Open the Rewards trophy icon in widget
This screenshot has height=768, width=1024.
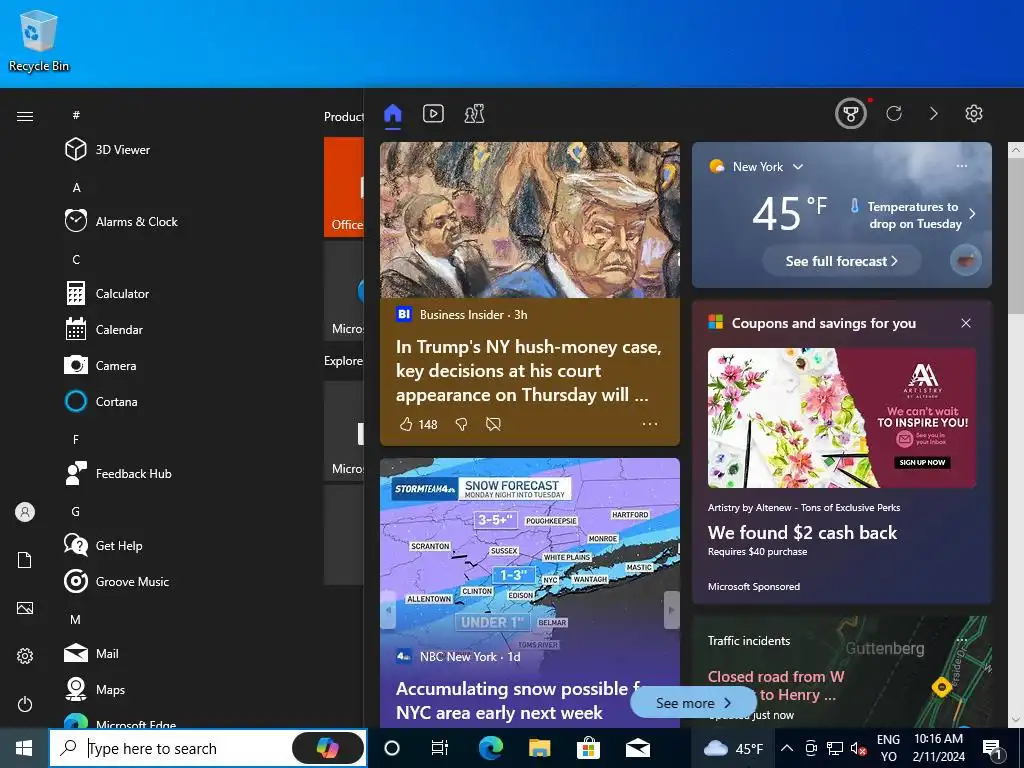pyautogui.click(x=850, y=114)
